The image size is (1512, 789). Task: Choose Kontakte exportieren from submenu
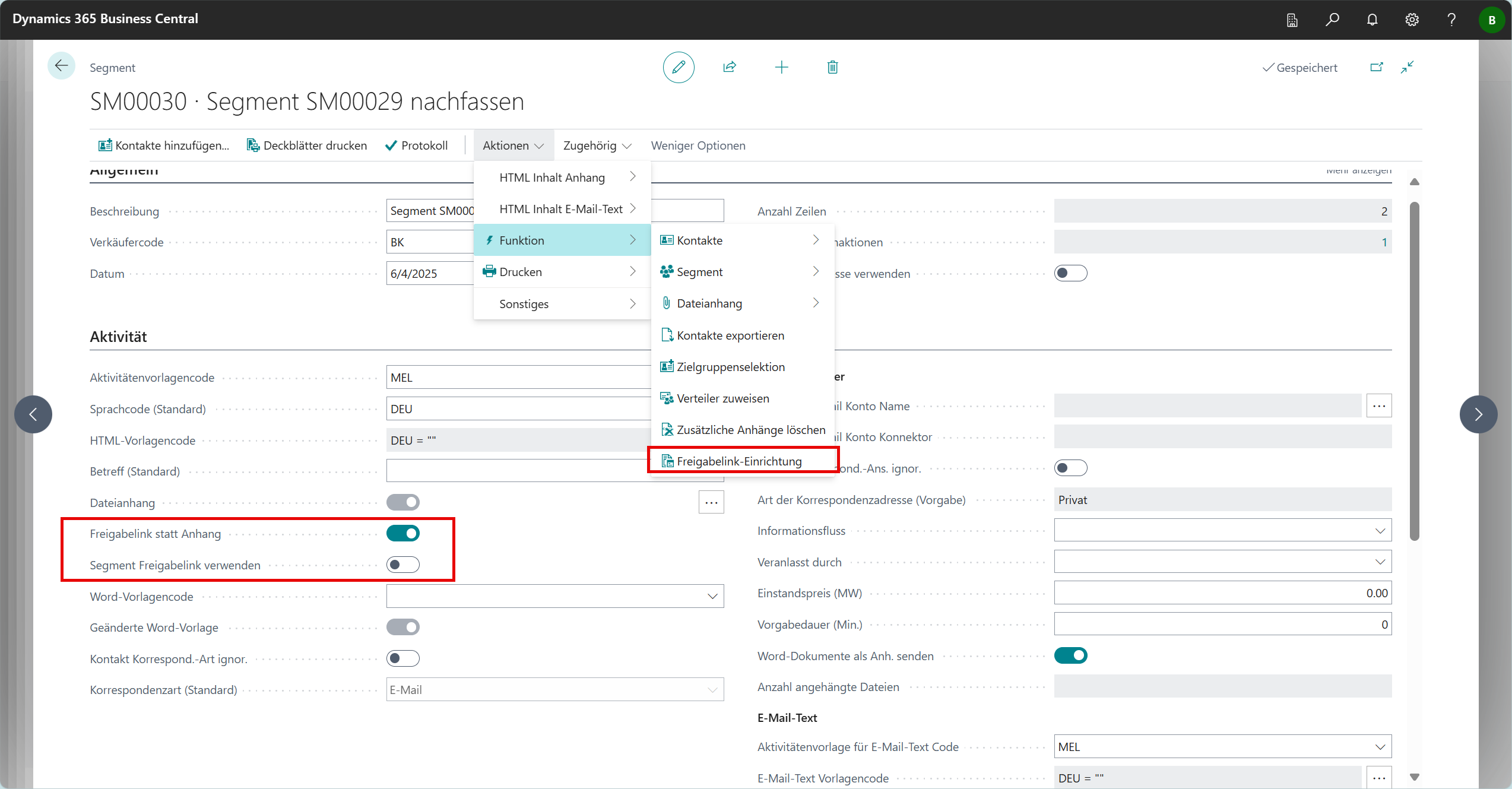[x=730, y=335]
